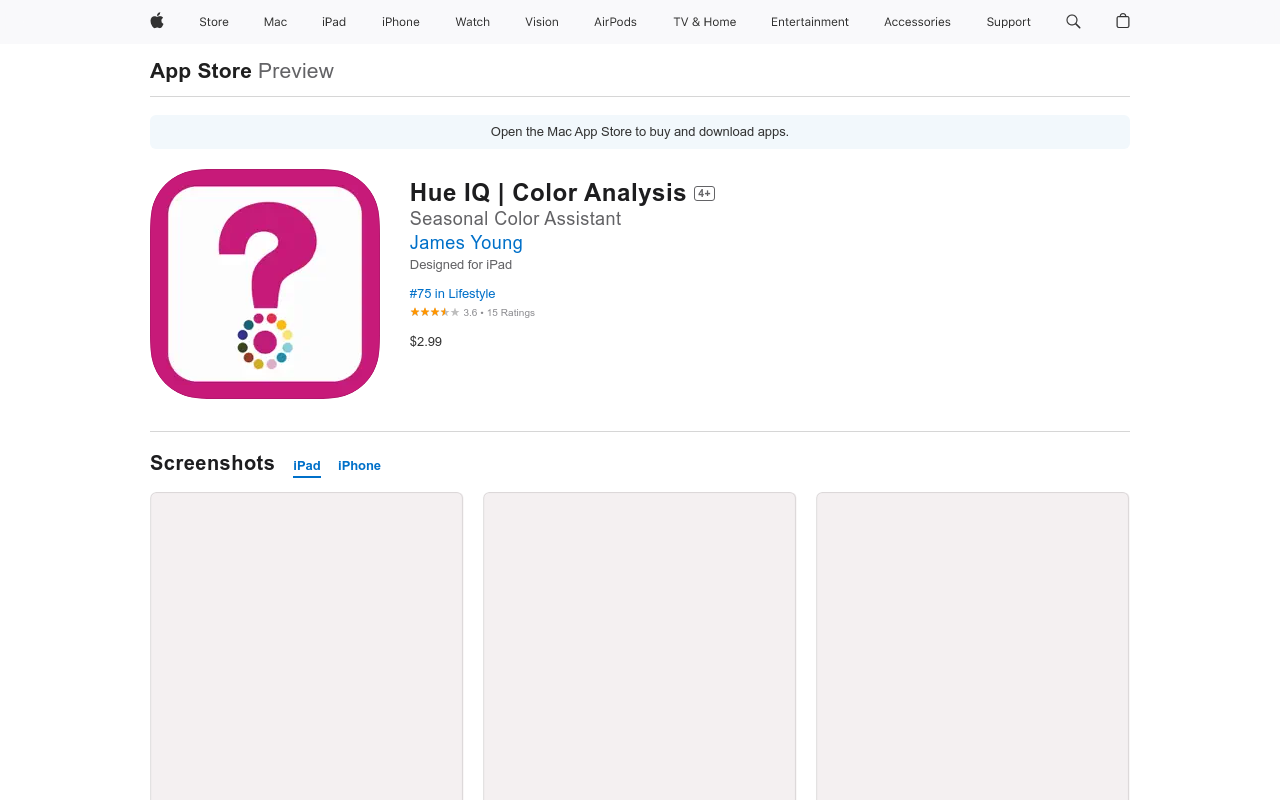
Task: Open the AirPods menu
Action: coord(615,22)
